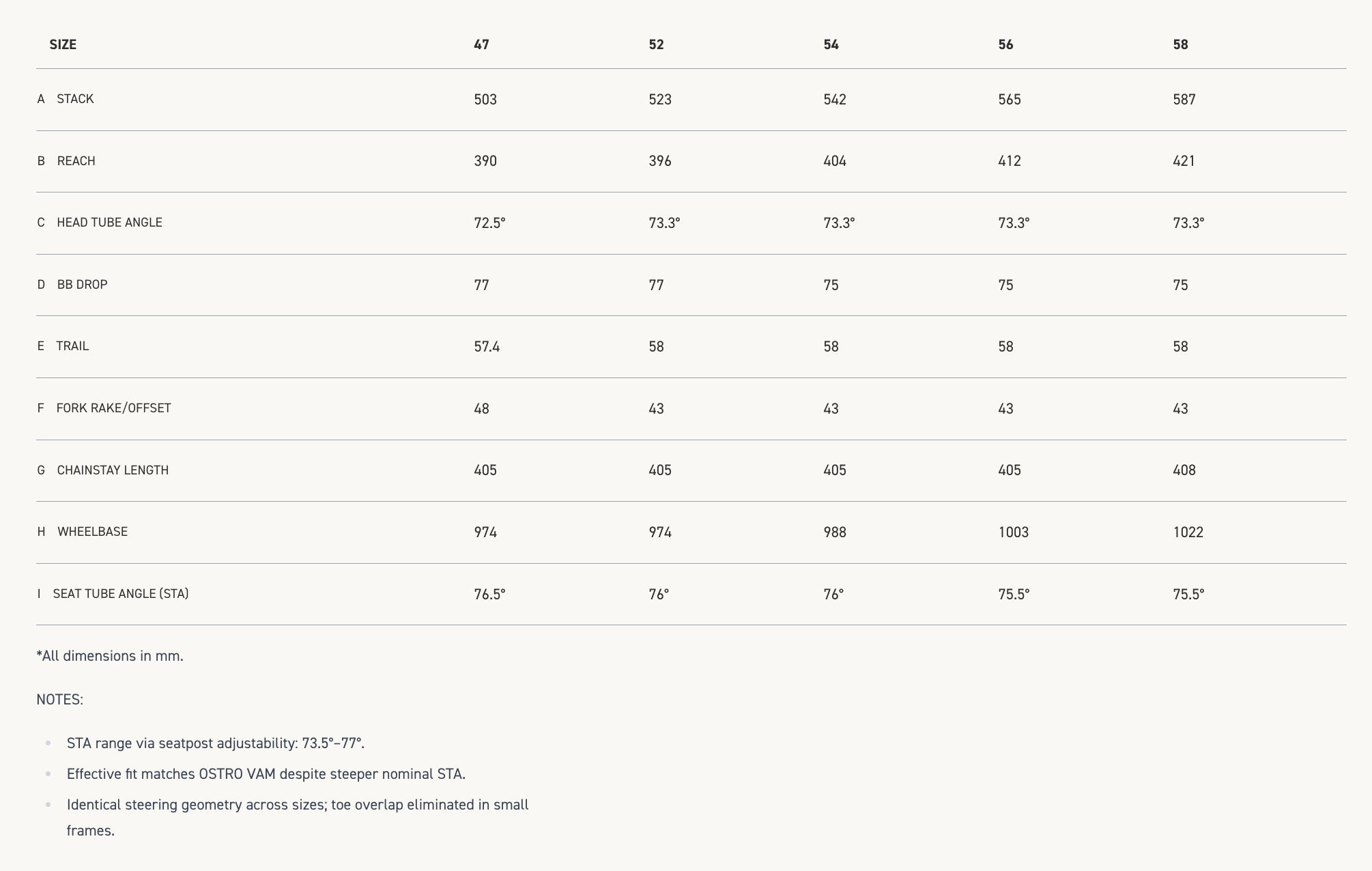Click the size 54 column header
1372x871 pixels.
[831, 44]
